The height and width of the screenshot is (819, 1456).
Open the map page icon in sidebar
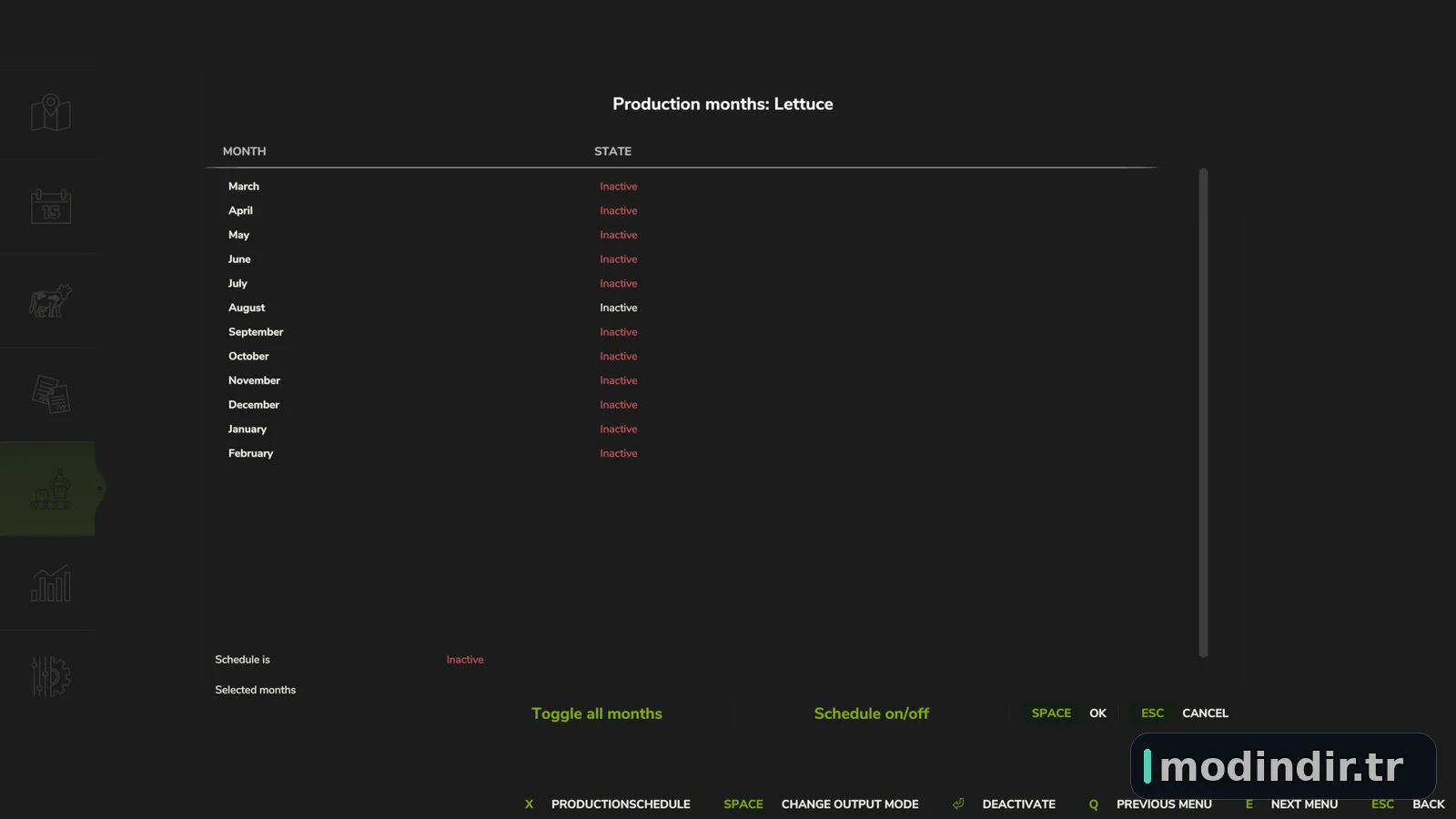(51, 113)
